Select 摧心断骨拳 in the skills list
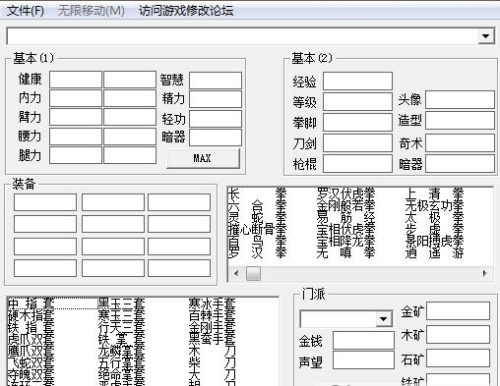 pyautogui.click(x=257, y=229)
